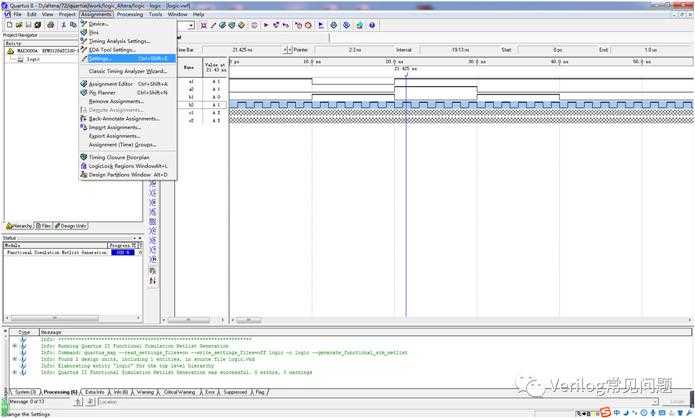
Task: Click the Start Compilation play icon
Action: [266, 25]
